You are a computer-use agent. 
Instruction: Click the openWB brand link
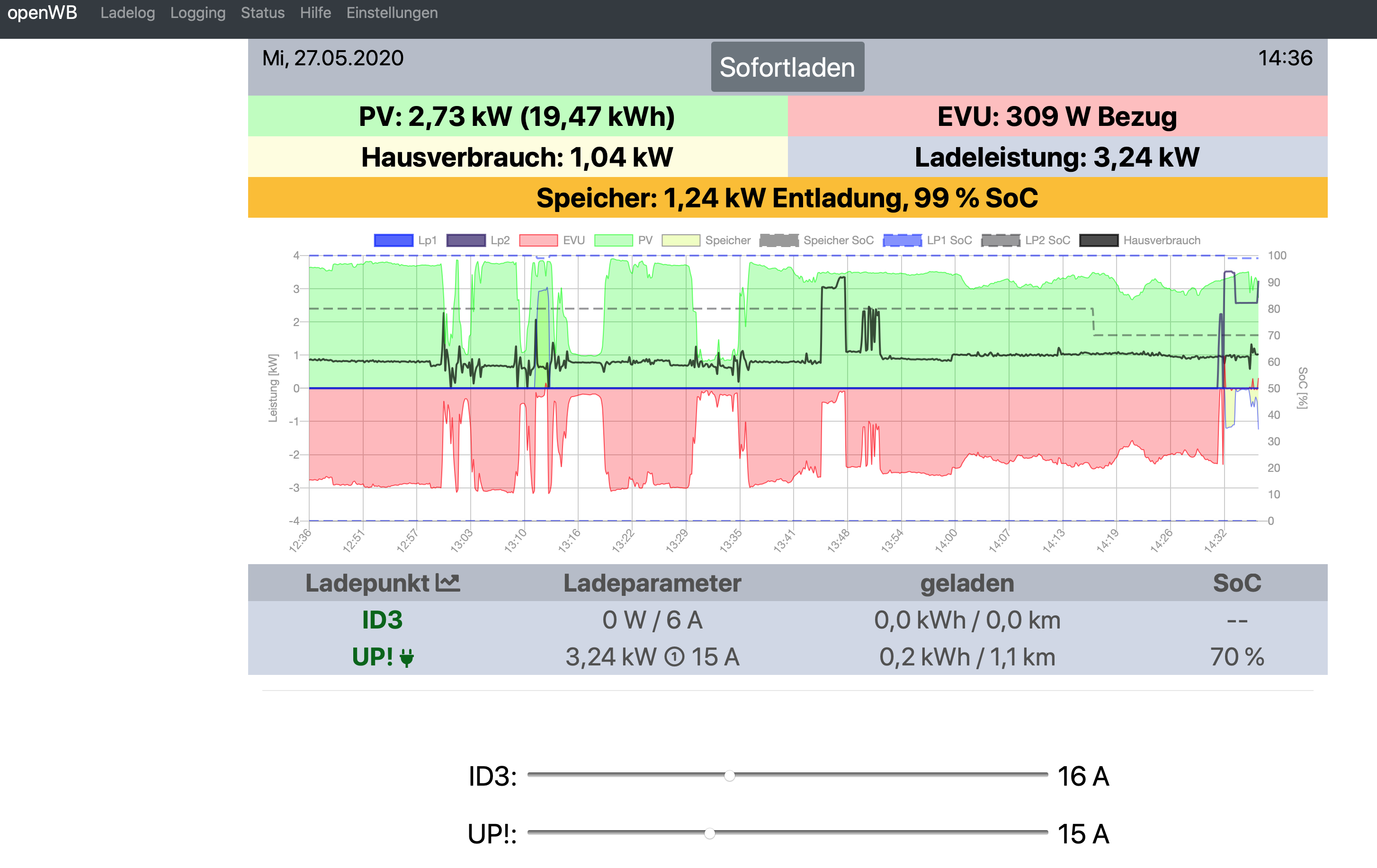coord(42,13)
